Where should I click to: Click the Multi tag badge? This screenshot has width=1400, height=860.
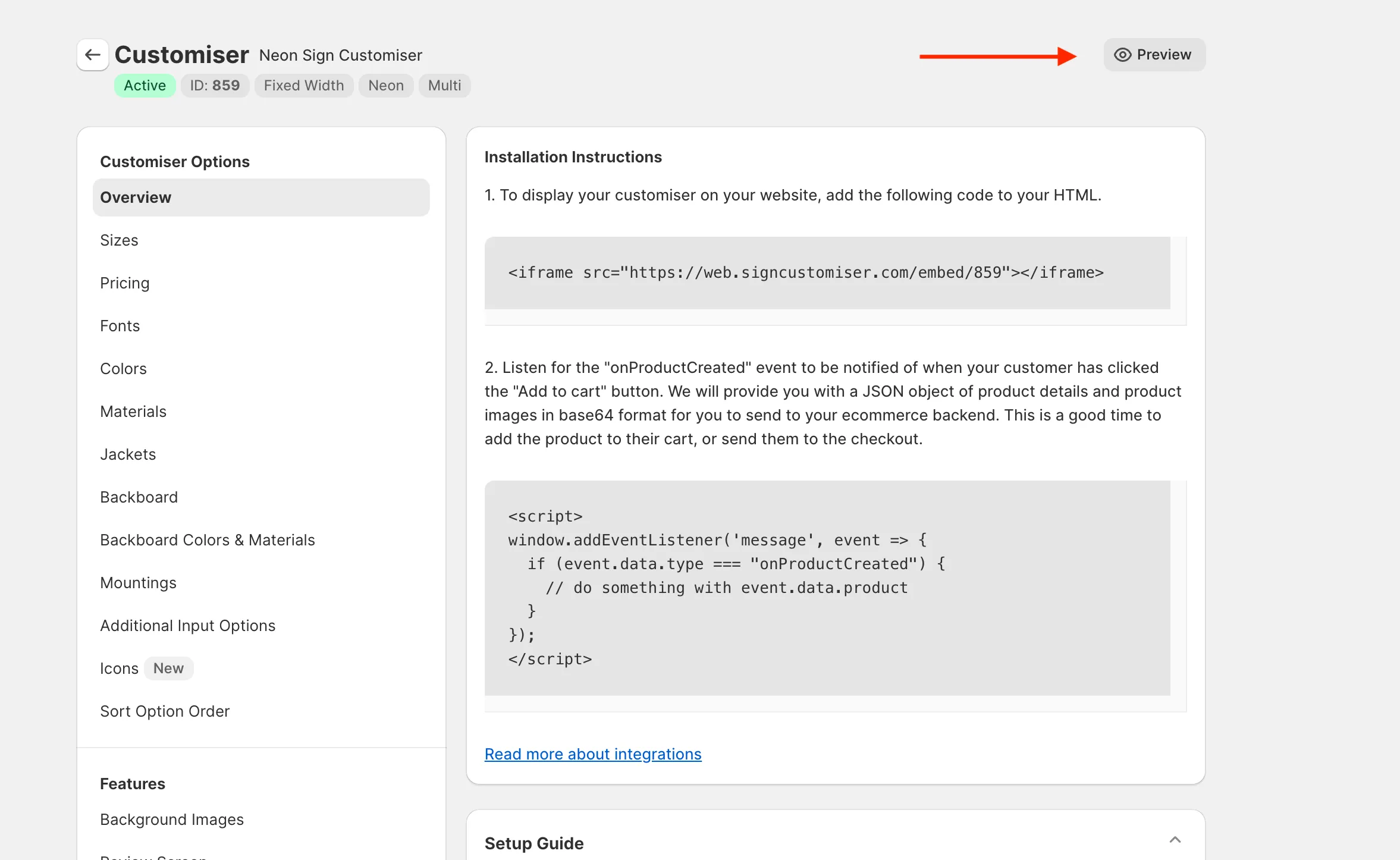(444, 85)
